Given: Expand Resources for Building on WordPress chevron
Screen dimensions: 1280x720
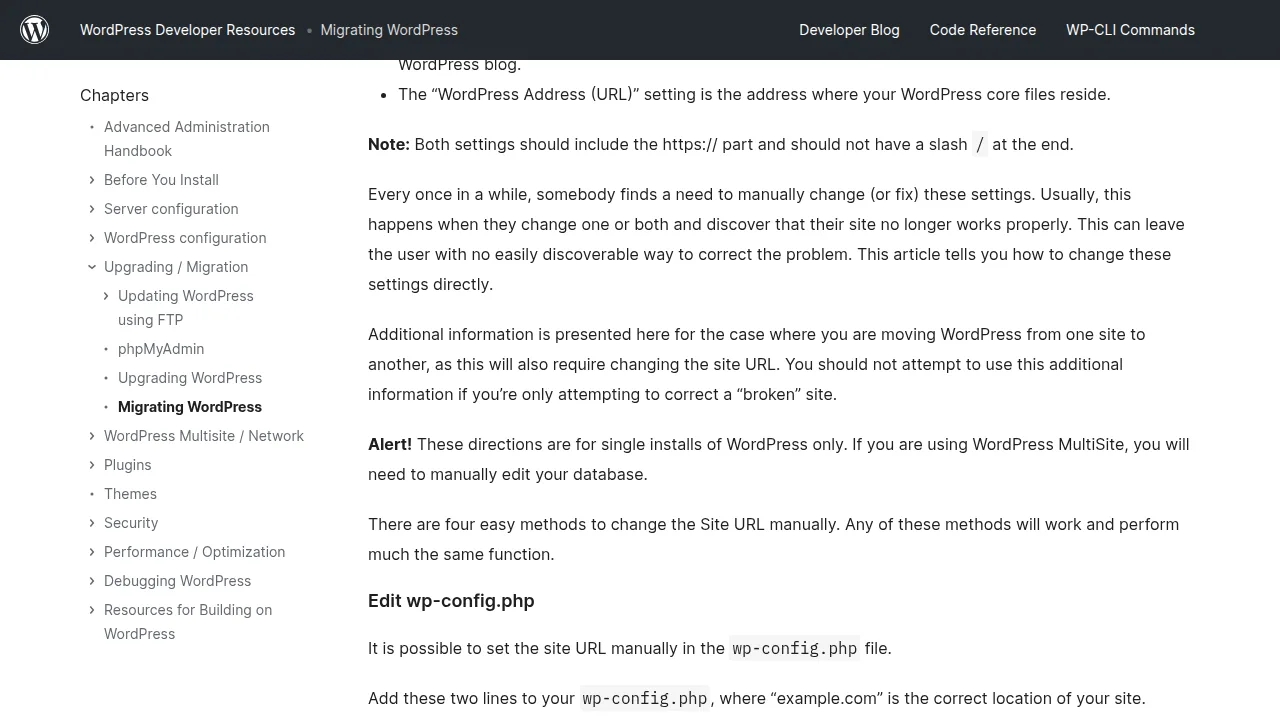Looking at the screenshot, I should (x=92, y=610).
